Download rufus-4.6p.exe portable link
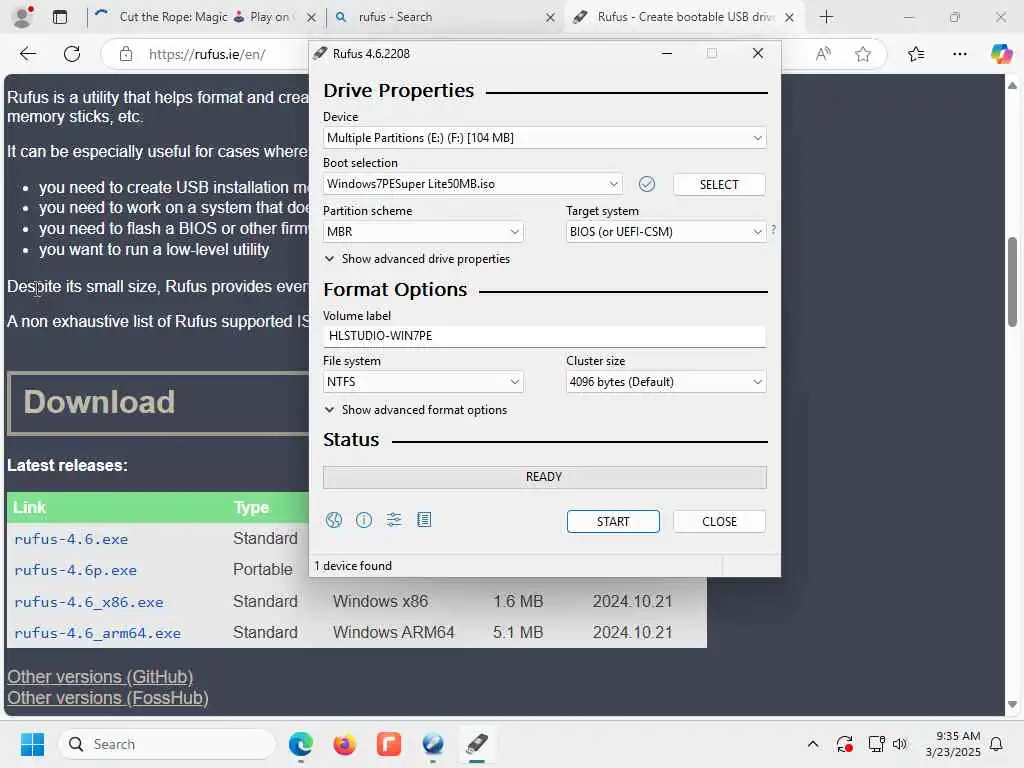 coord(76,570)
